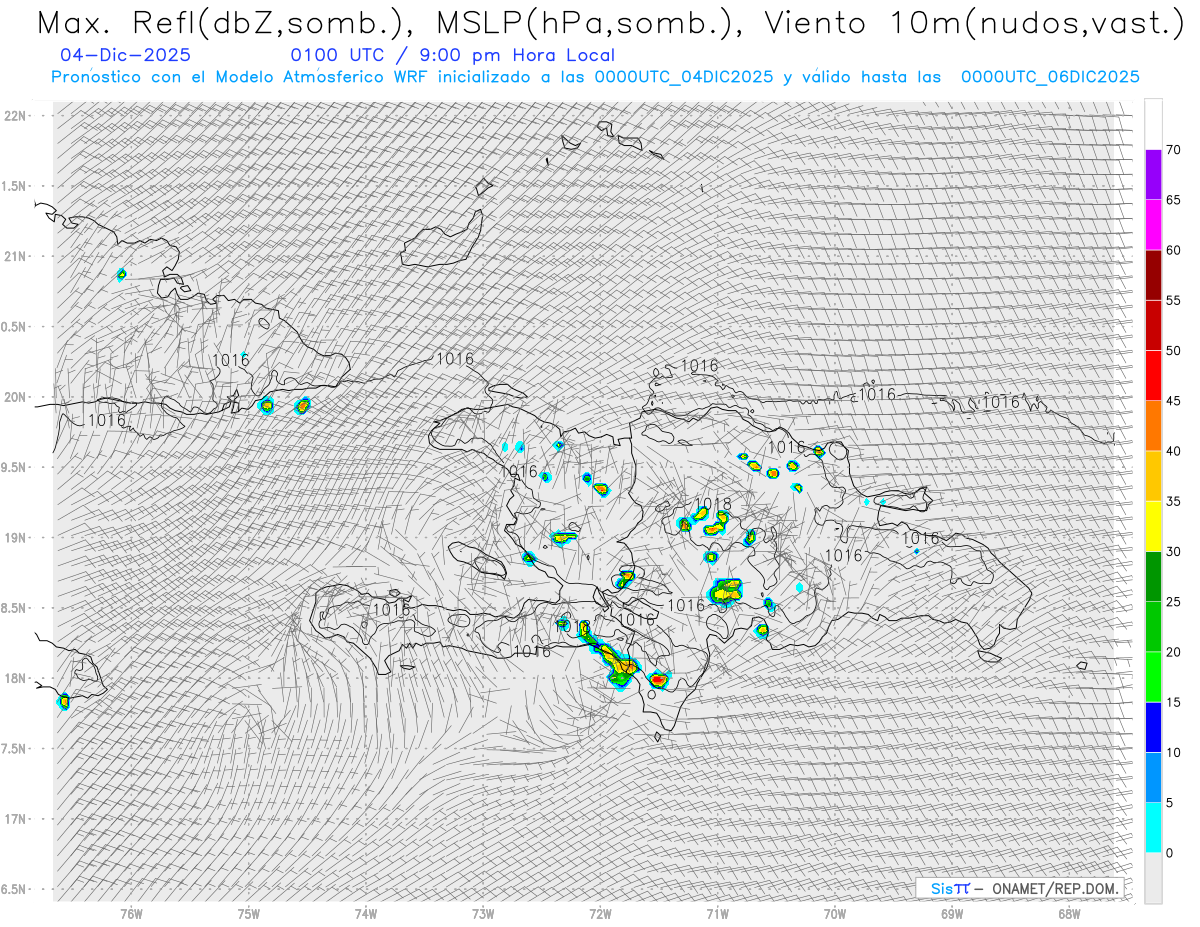Click the white above-70 colorbar segment

click(x=1153, y=124)
